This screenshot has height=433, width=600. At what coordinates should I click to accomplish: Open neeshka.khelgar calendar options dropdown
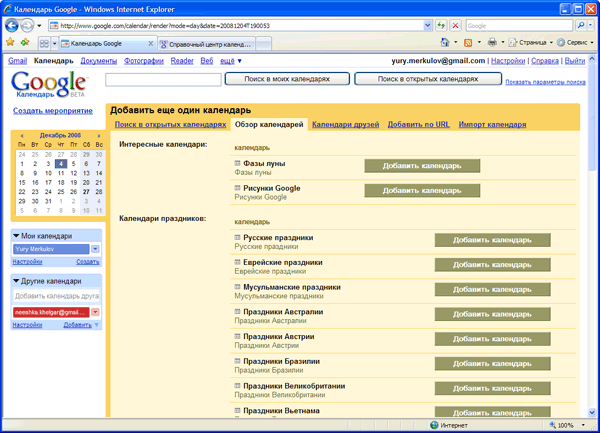[95, 312]
